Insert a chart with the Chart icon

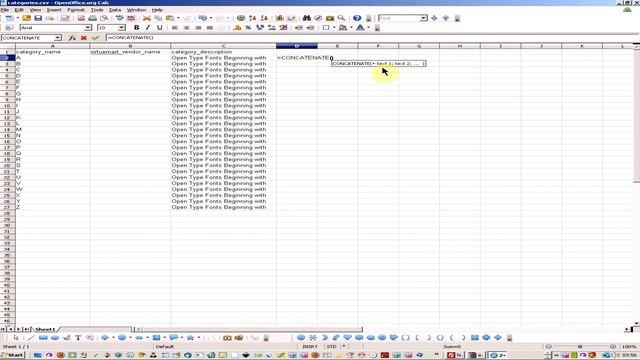(x=280, y=18)
